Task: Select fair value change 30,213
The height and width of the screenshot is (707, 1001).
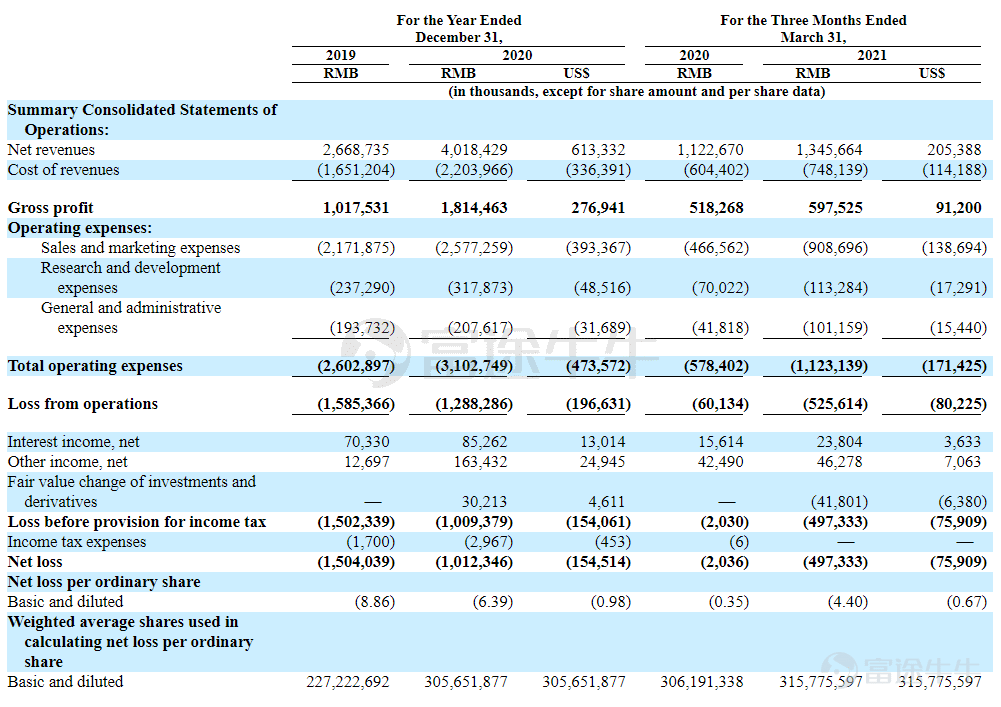Action: click(x=485, y=502)
